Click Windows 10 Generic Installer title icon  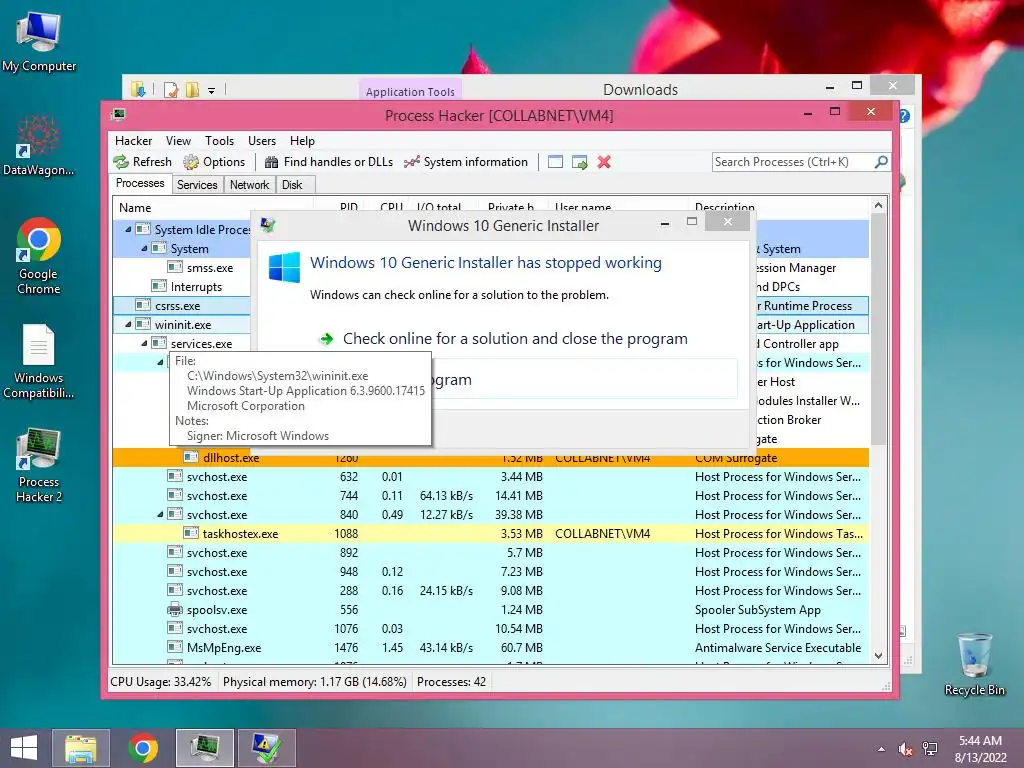[268, 225]
